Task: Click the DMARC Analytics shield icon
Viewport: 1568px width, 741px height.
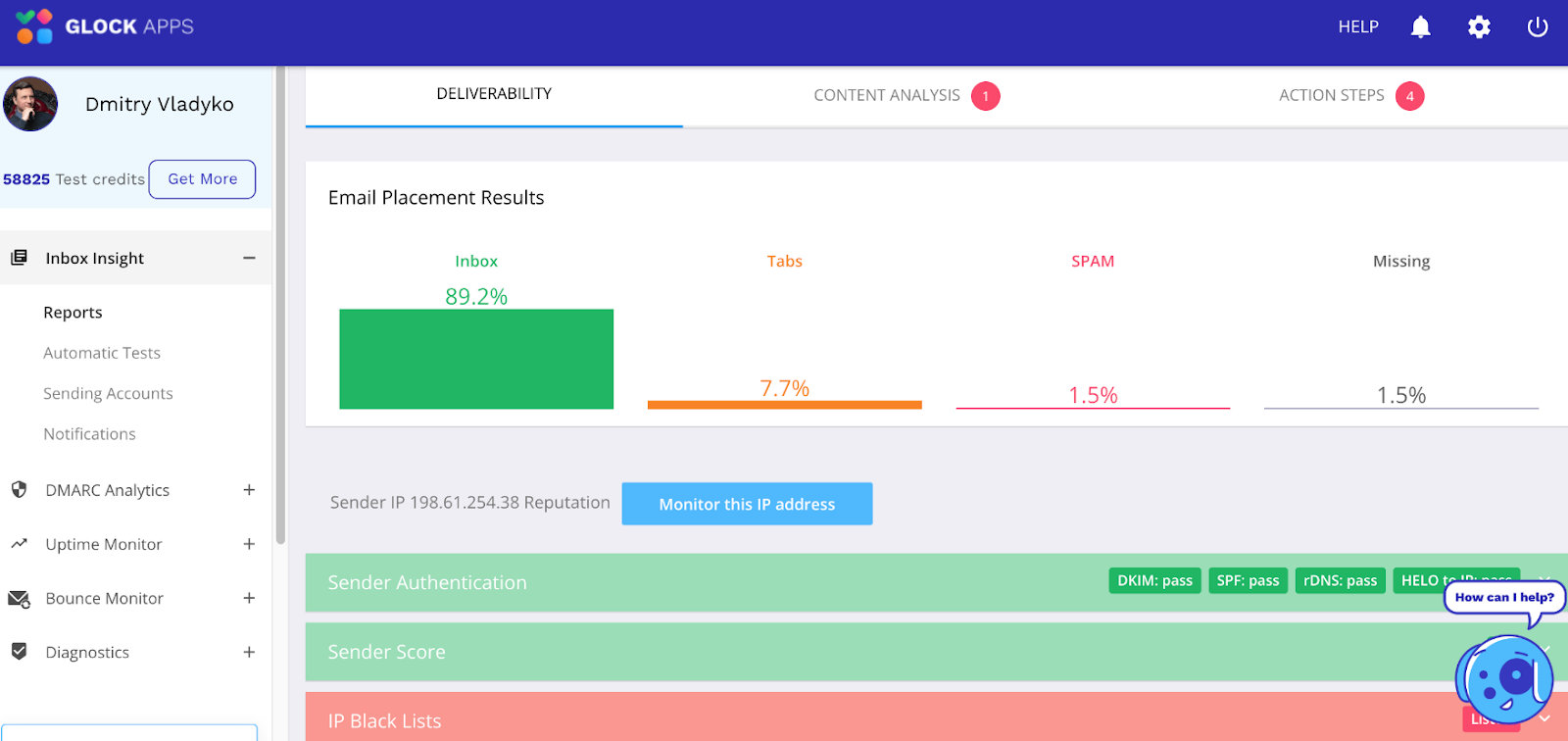Action: coord(19,489)
